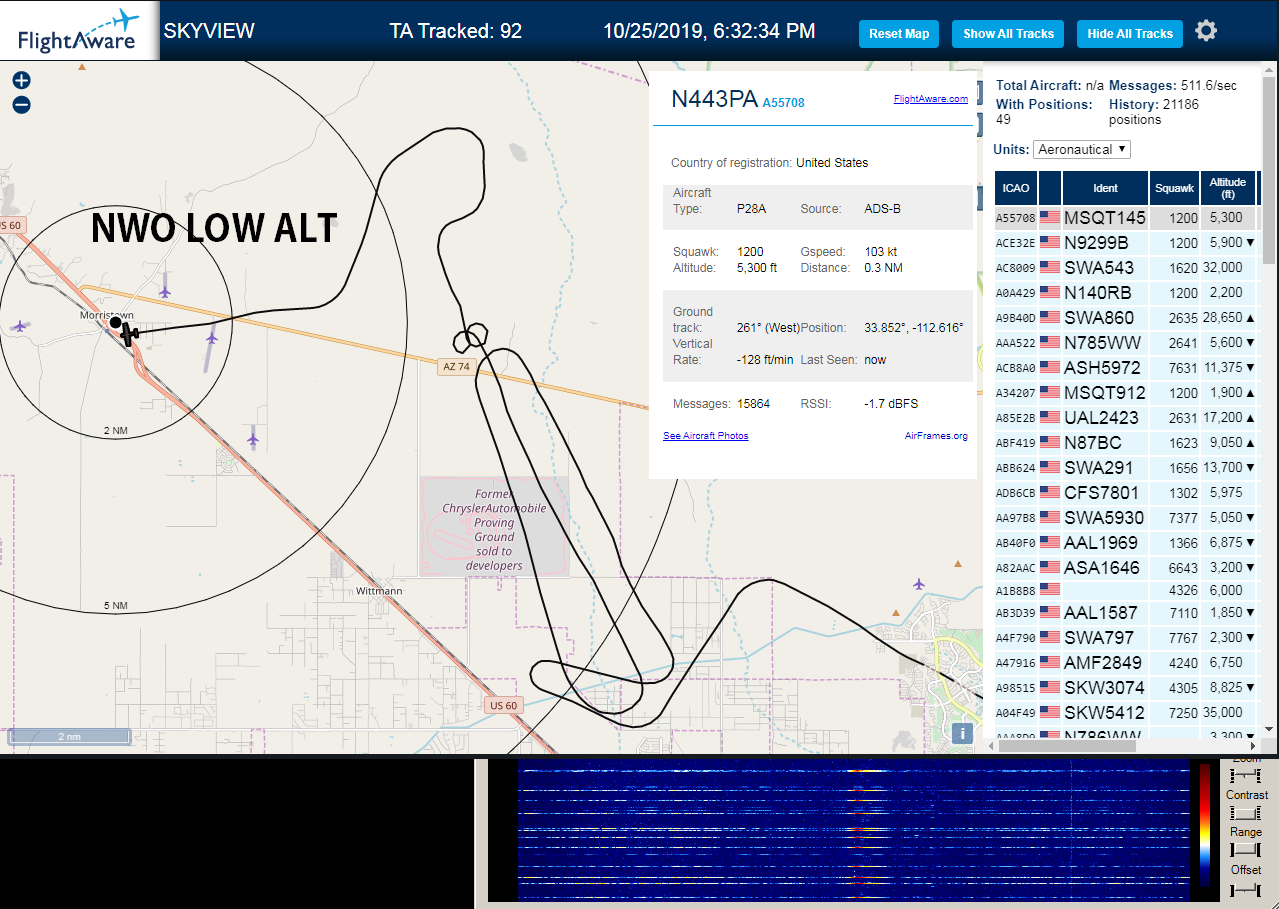Sort table by Ident column header

1105,187
